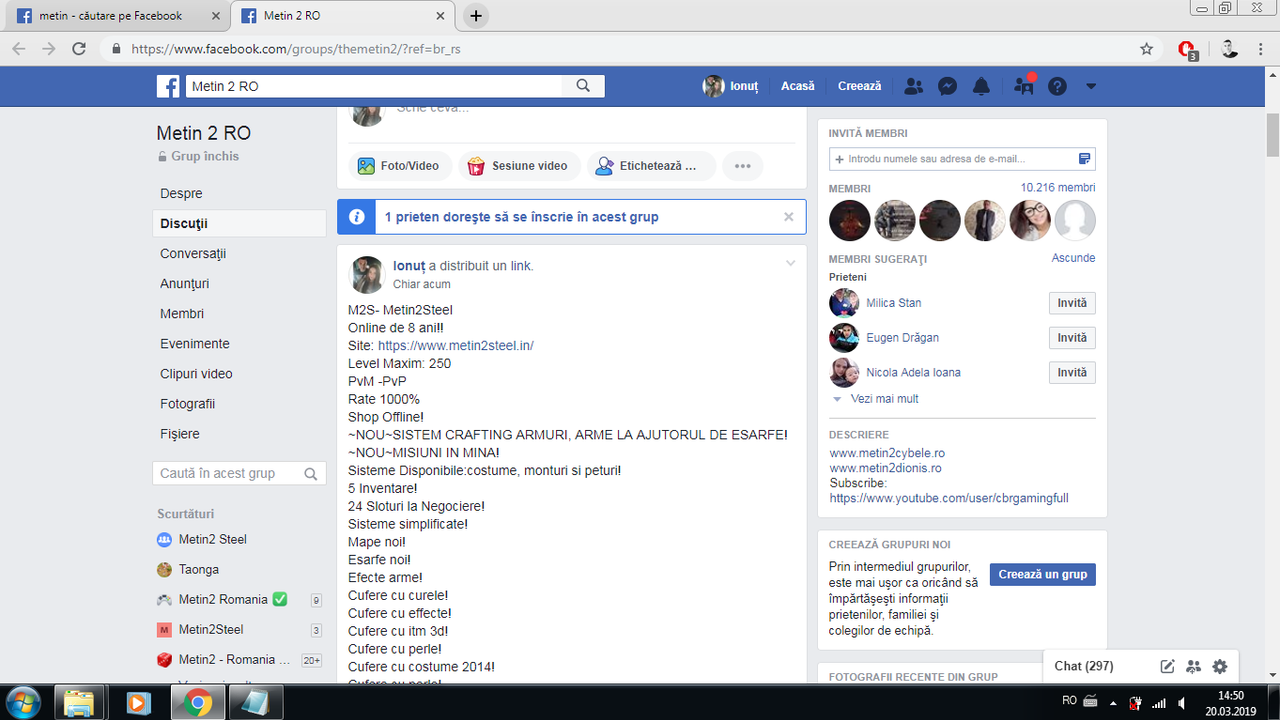Image resolution: width=1280 pixels, height=720 pixels.
Task: Open Metin2 Steel shortcut
Action: click(x=212, y=539)
